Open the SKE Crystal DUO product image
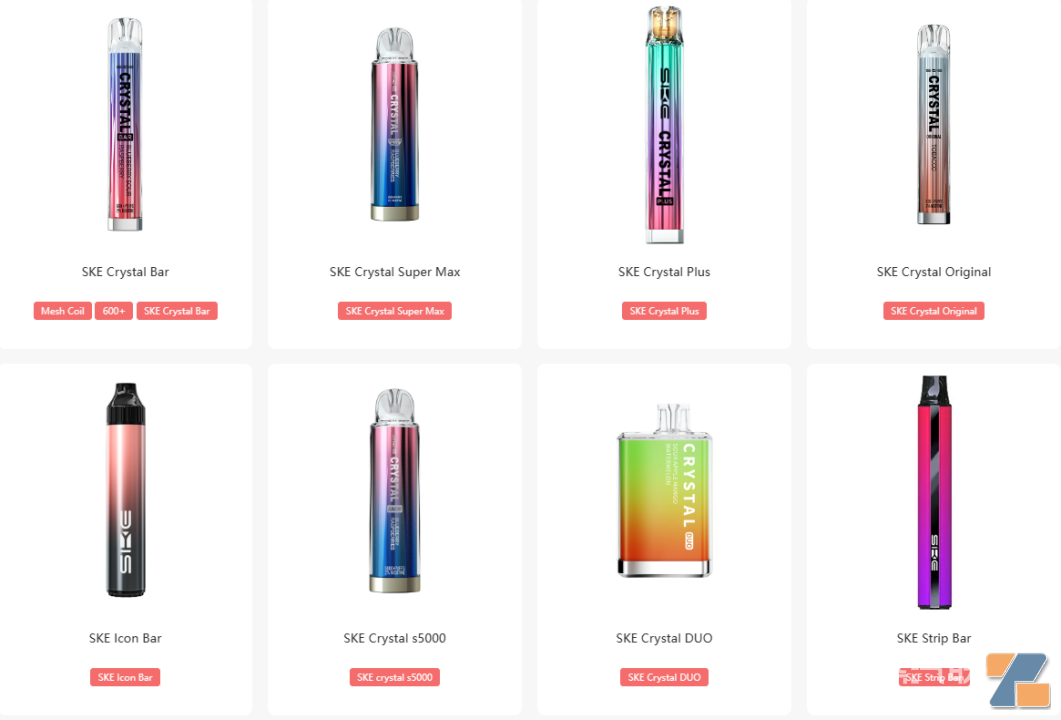 click(664, 490)
